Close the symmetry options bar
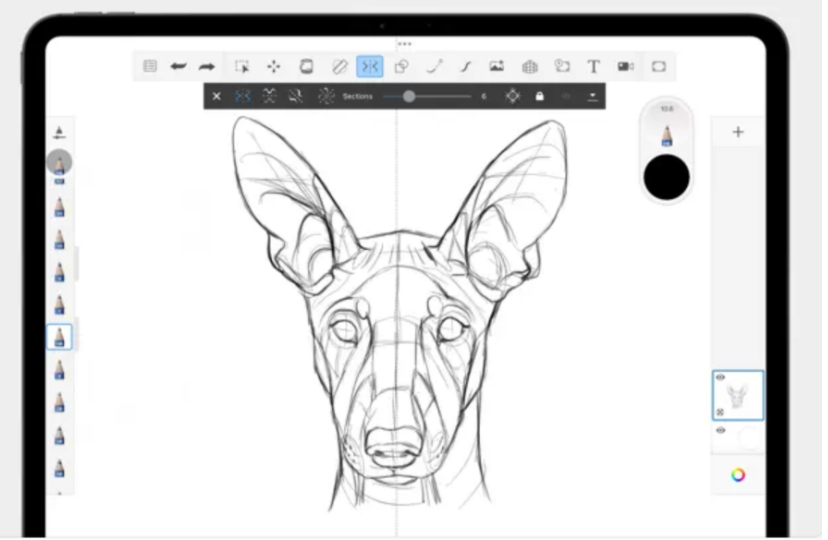 click(x=216, y=96)
